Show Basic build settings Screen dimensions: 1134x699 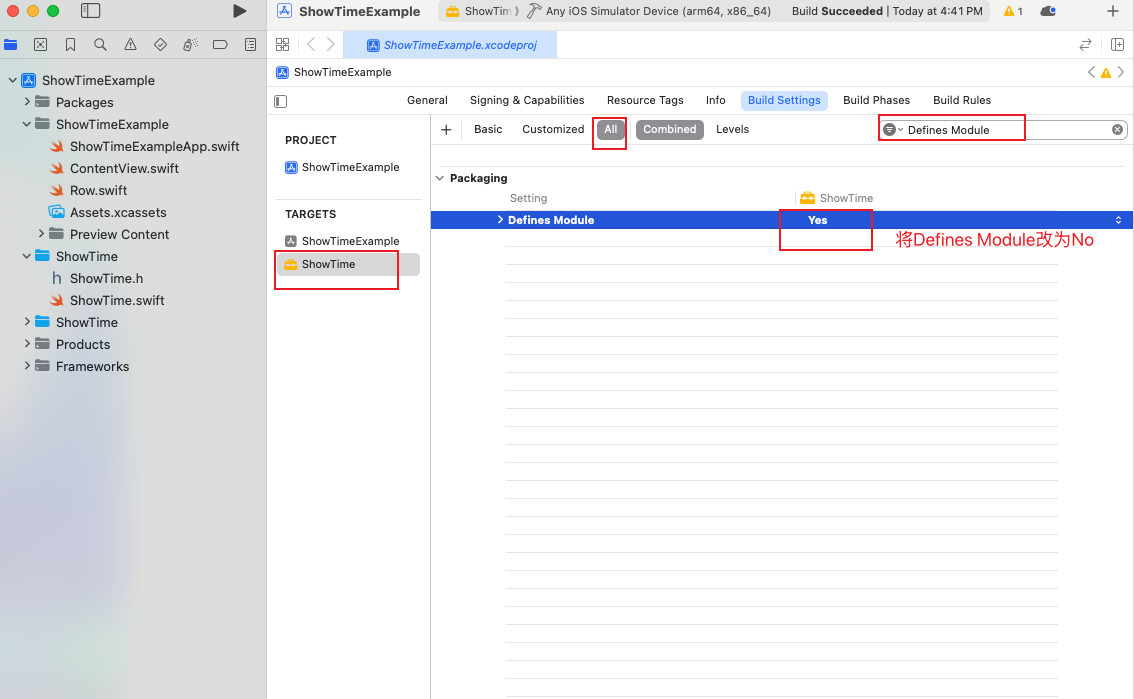[488, 129]
